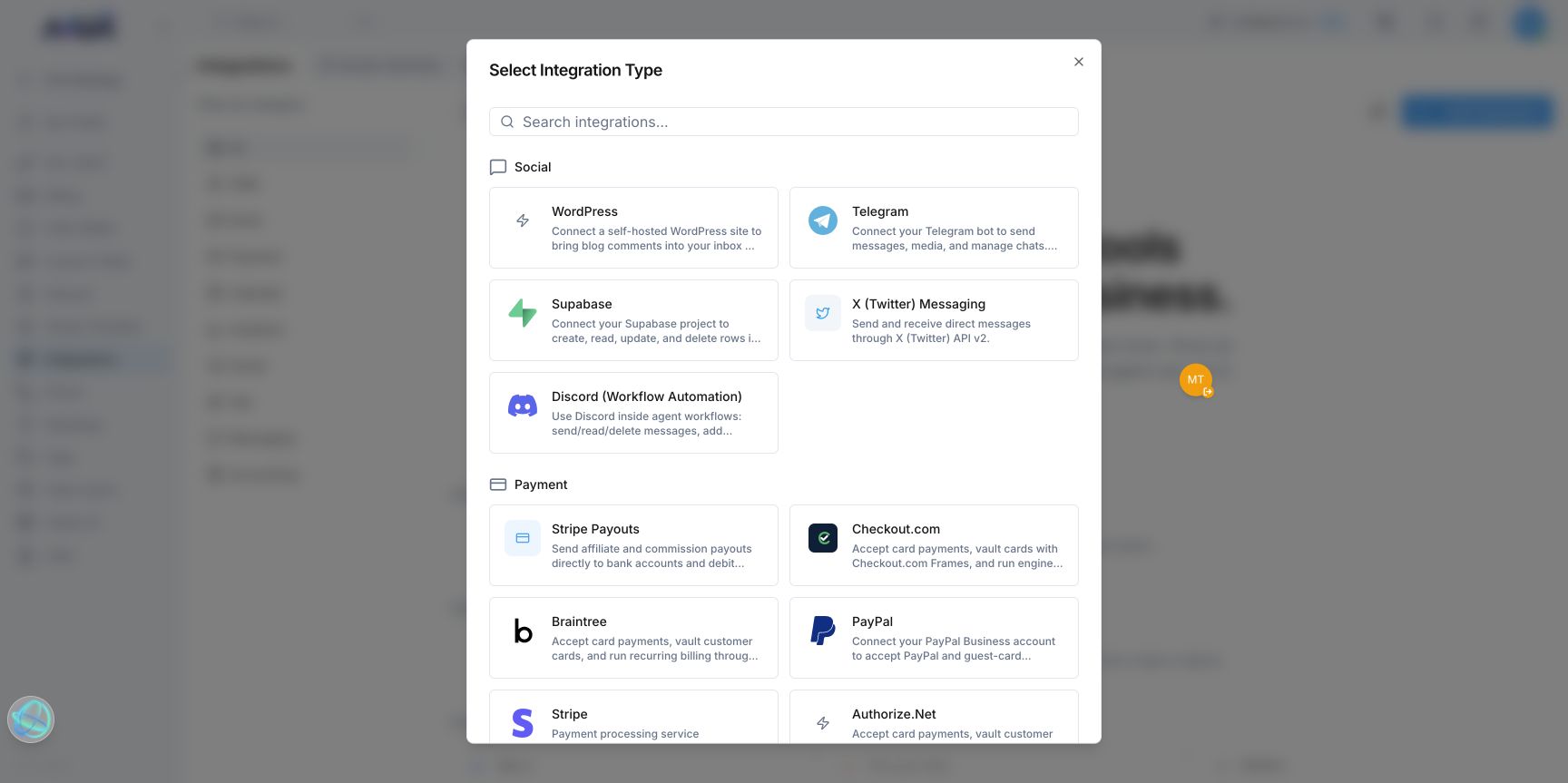
Task: Click the Select Integration Type title
Action: [575, 70]
